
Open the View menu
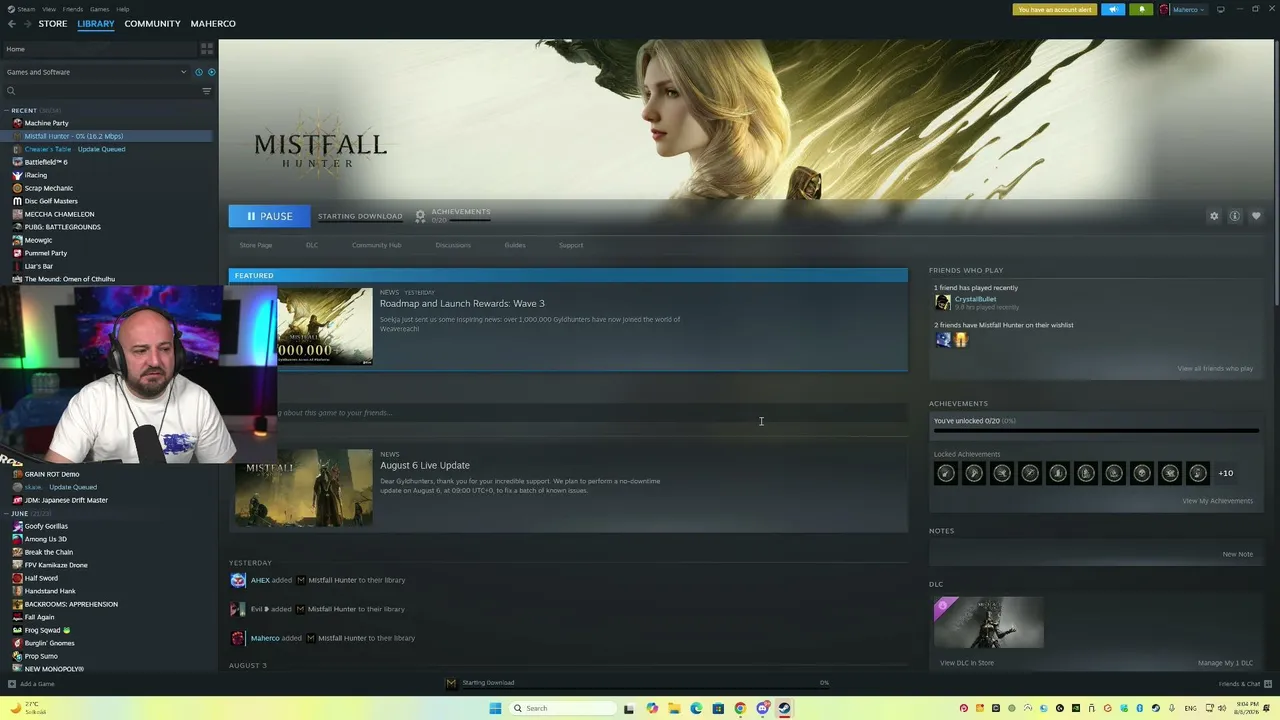tap(49, 9)
